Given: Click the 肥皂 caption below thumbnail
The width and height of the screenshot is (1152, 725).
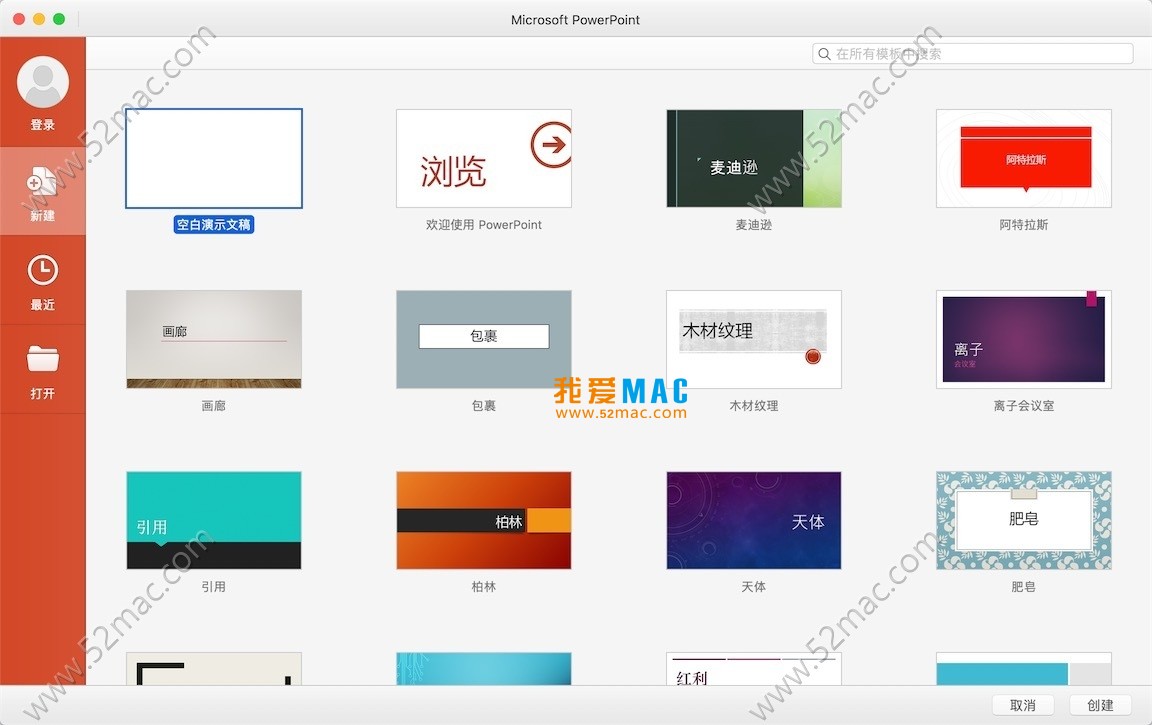Looking at the screenshot, I should (1023, 586).
